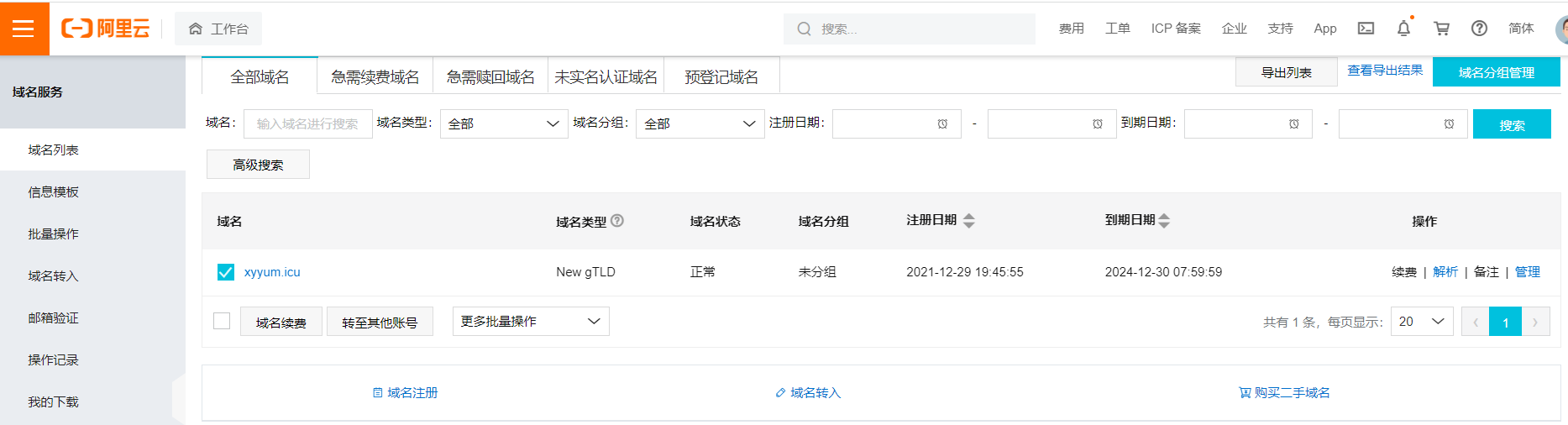
Task: Focus the 域名 search input
Action: (308, 123)
